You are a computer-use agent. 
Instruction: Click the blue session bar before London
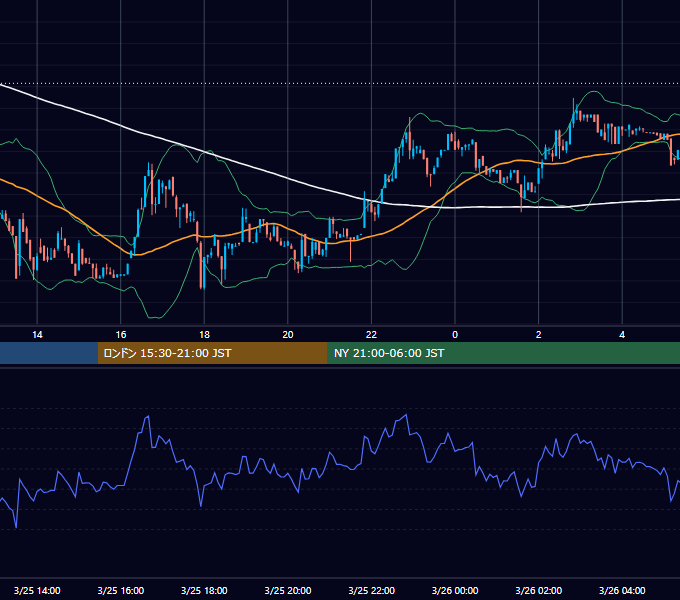[x=49, y=353]
